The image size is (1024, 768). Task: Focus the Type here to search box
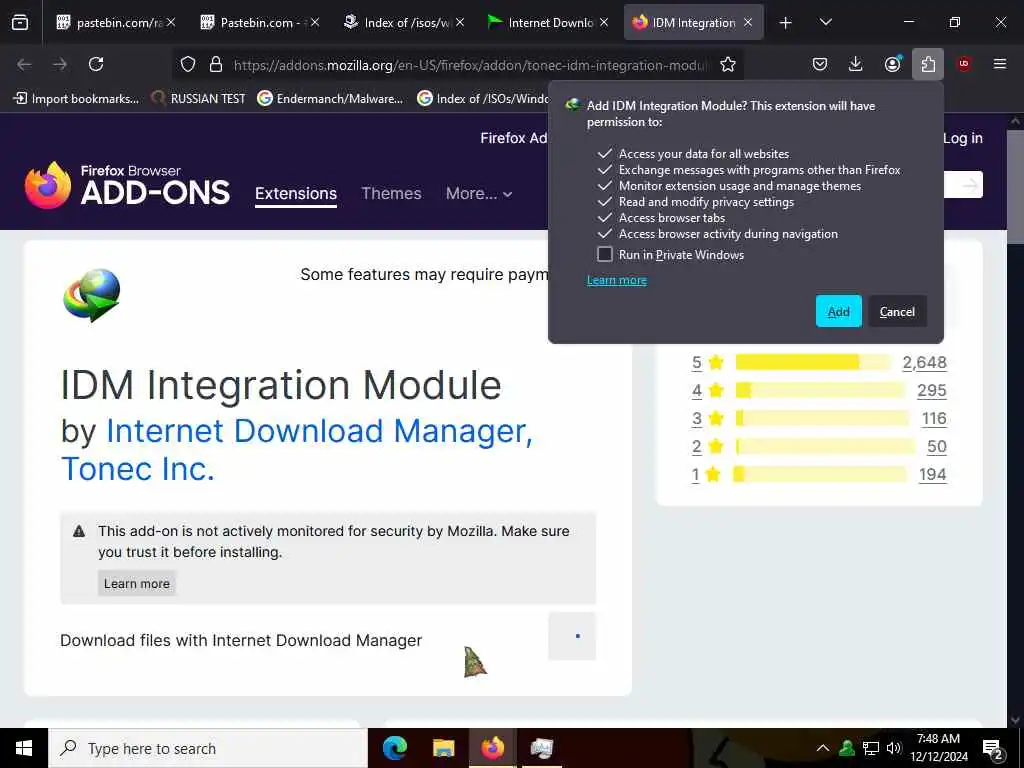[x=208, y=748]
